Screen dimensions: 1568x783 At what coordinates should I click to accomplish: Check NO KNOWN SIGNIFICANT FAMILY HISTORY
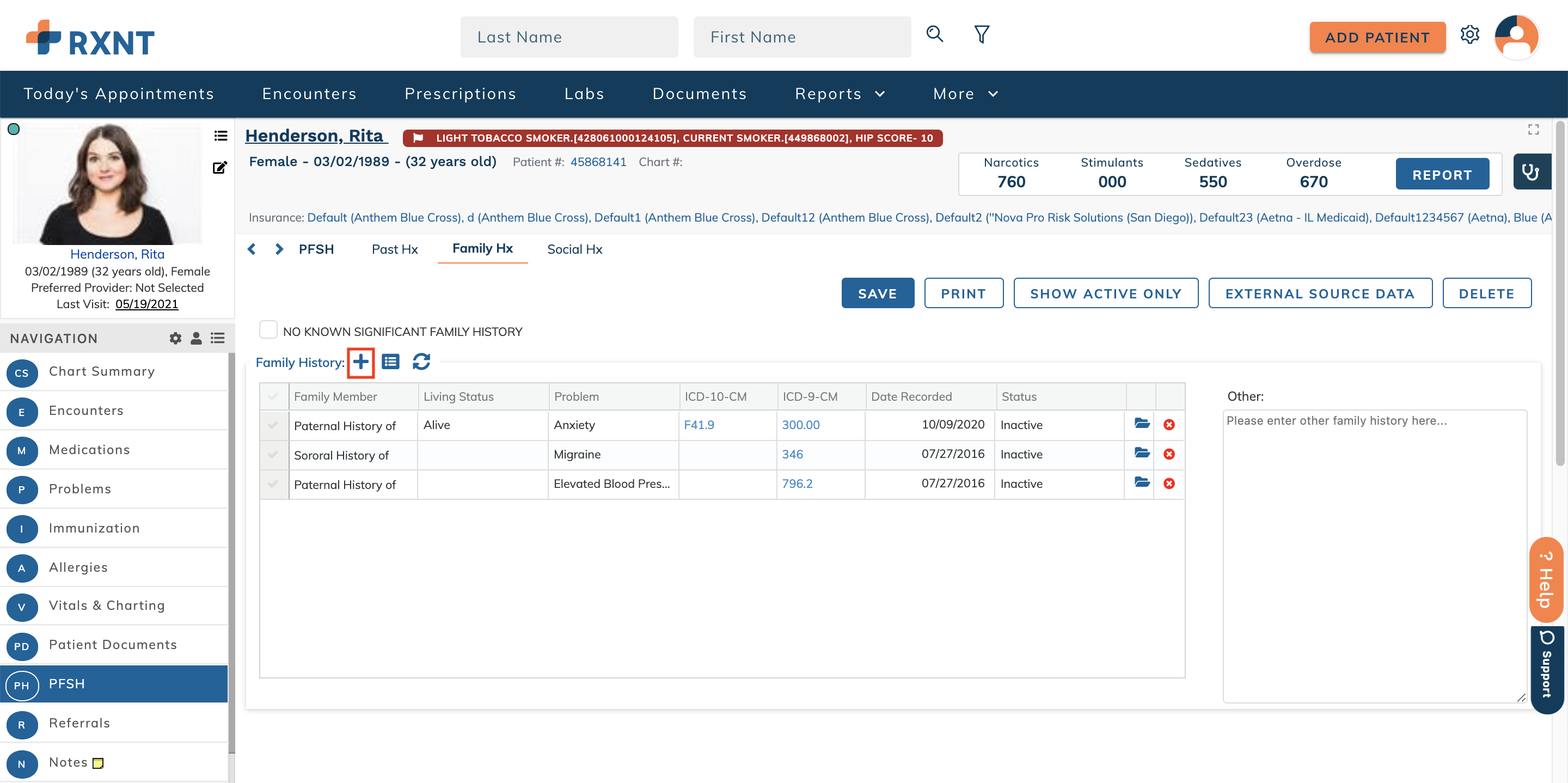tap(268, 329)
